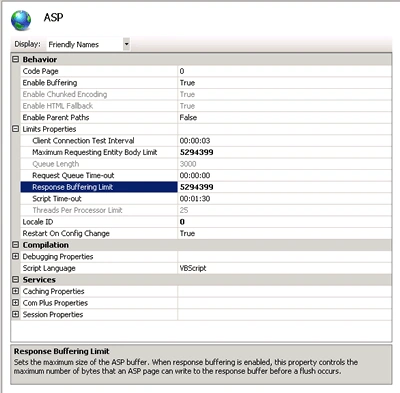Image resolution: width=400 pixels, height=393 pixels.
Task: Select the Queue Length property
Action: (56, 164)
